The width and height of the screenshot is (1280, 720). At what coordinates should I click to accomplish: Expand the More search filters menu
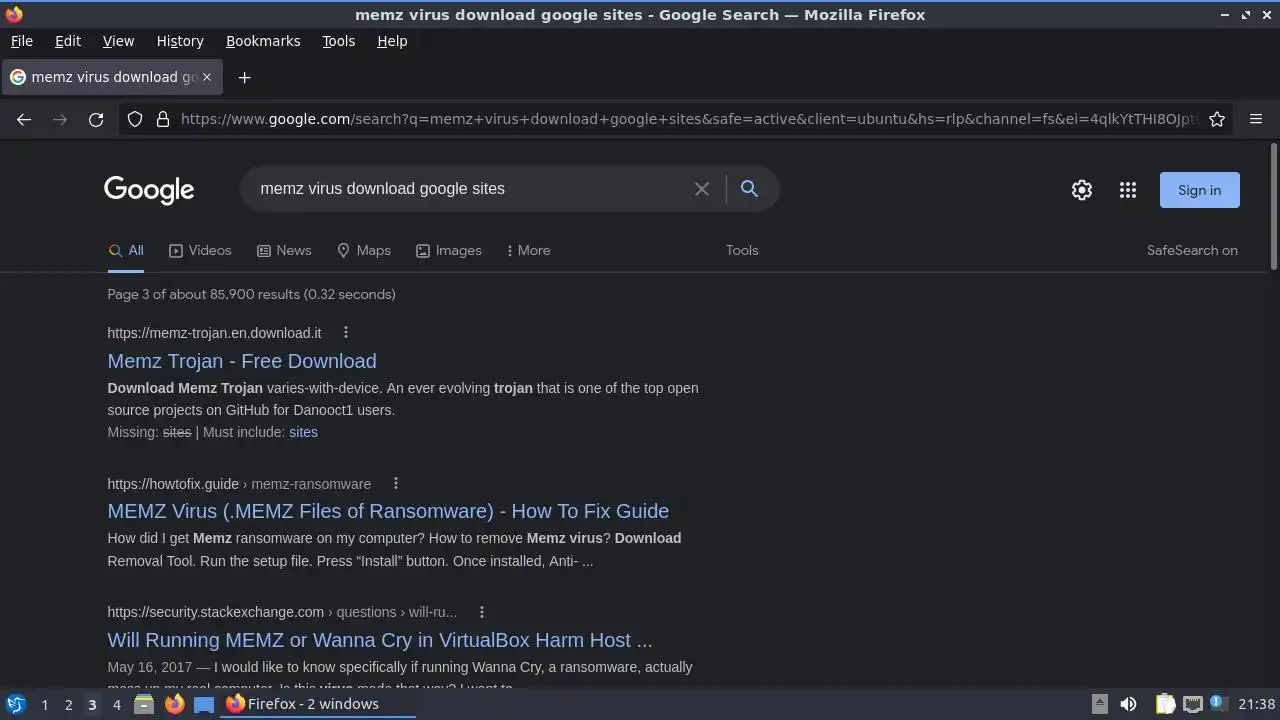coord(528,250)
